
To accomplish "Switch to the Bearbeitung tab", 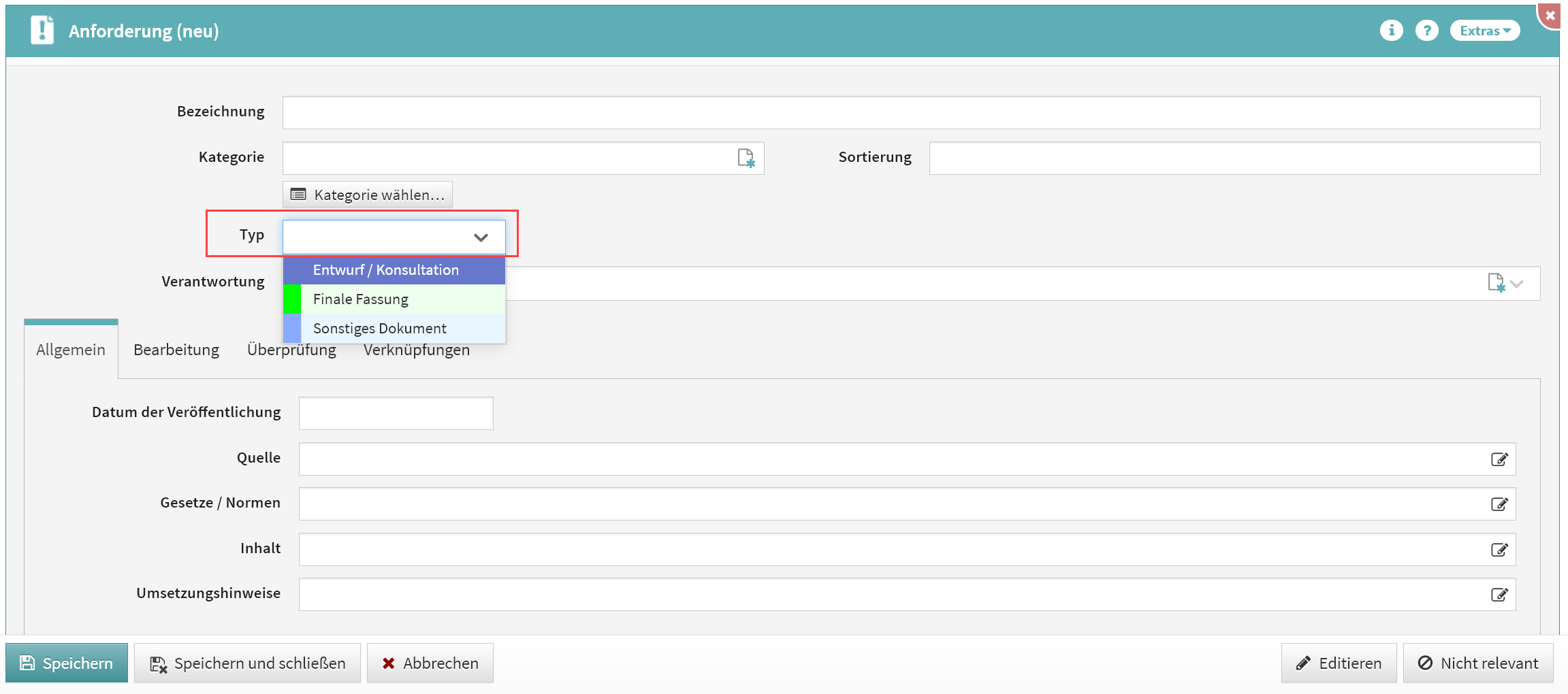I will [x=176, y=350].
